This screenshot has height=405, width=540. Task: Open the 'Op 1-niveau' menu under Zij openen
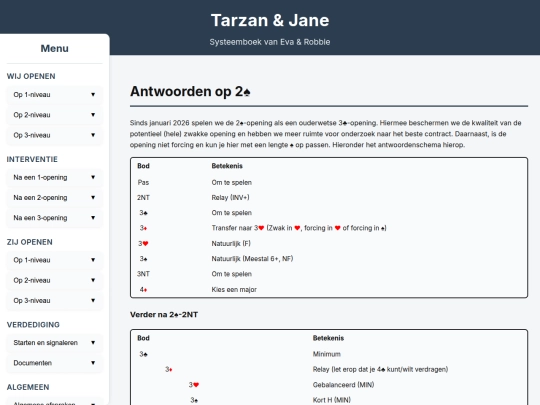click(54, 260)
